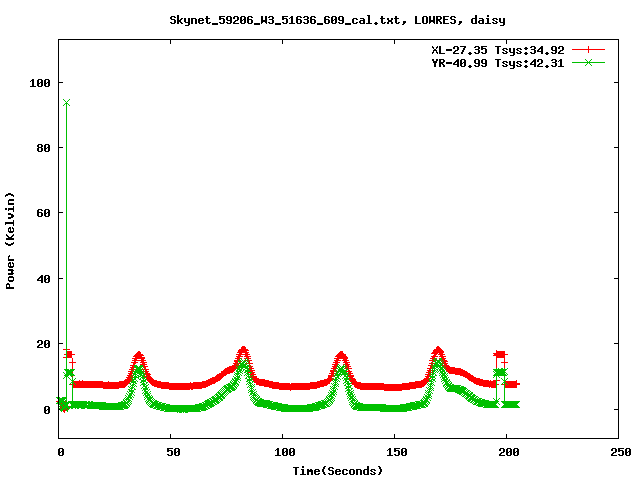
Task: Click the y-axis tick label 20
Action: [x=44, y=344]
